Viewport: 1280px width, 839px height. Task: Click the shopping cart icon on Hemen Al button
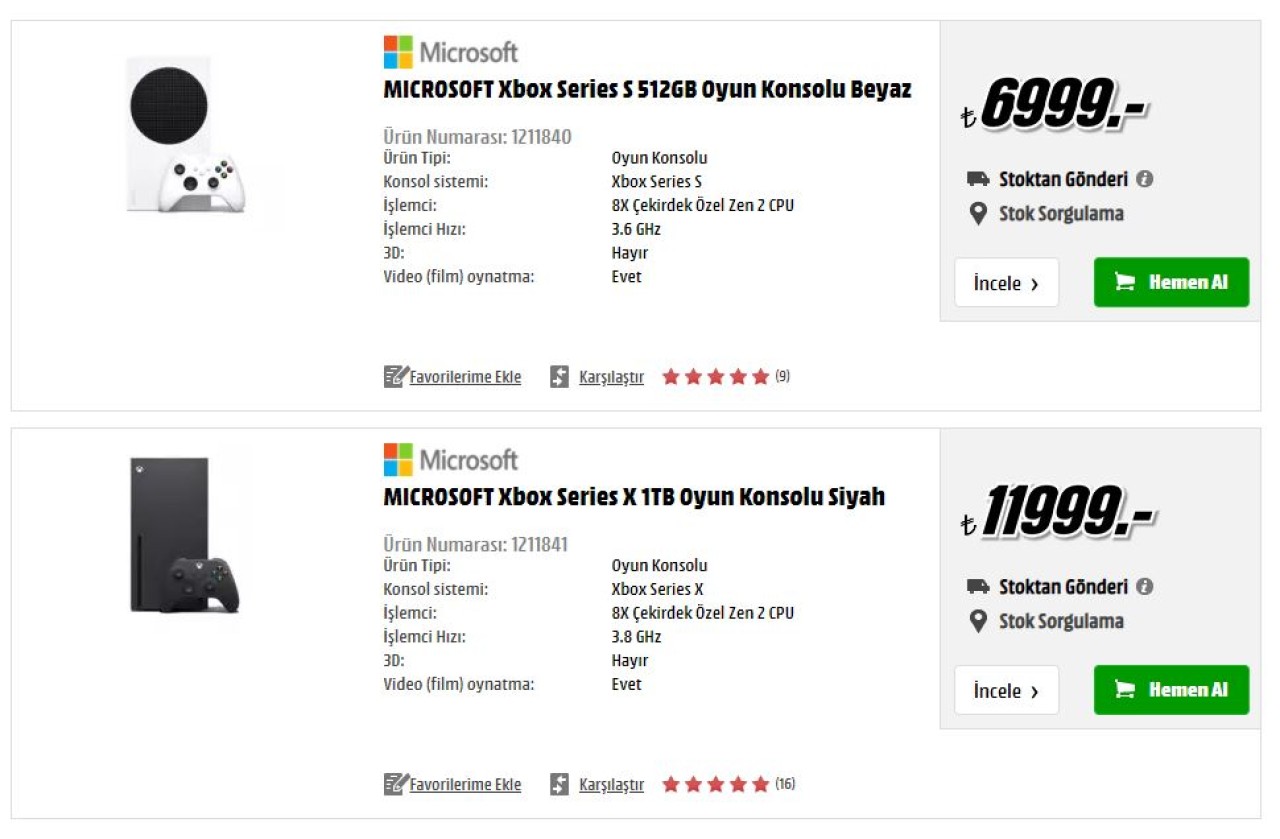pos(1127,282)
